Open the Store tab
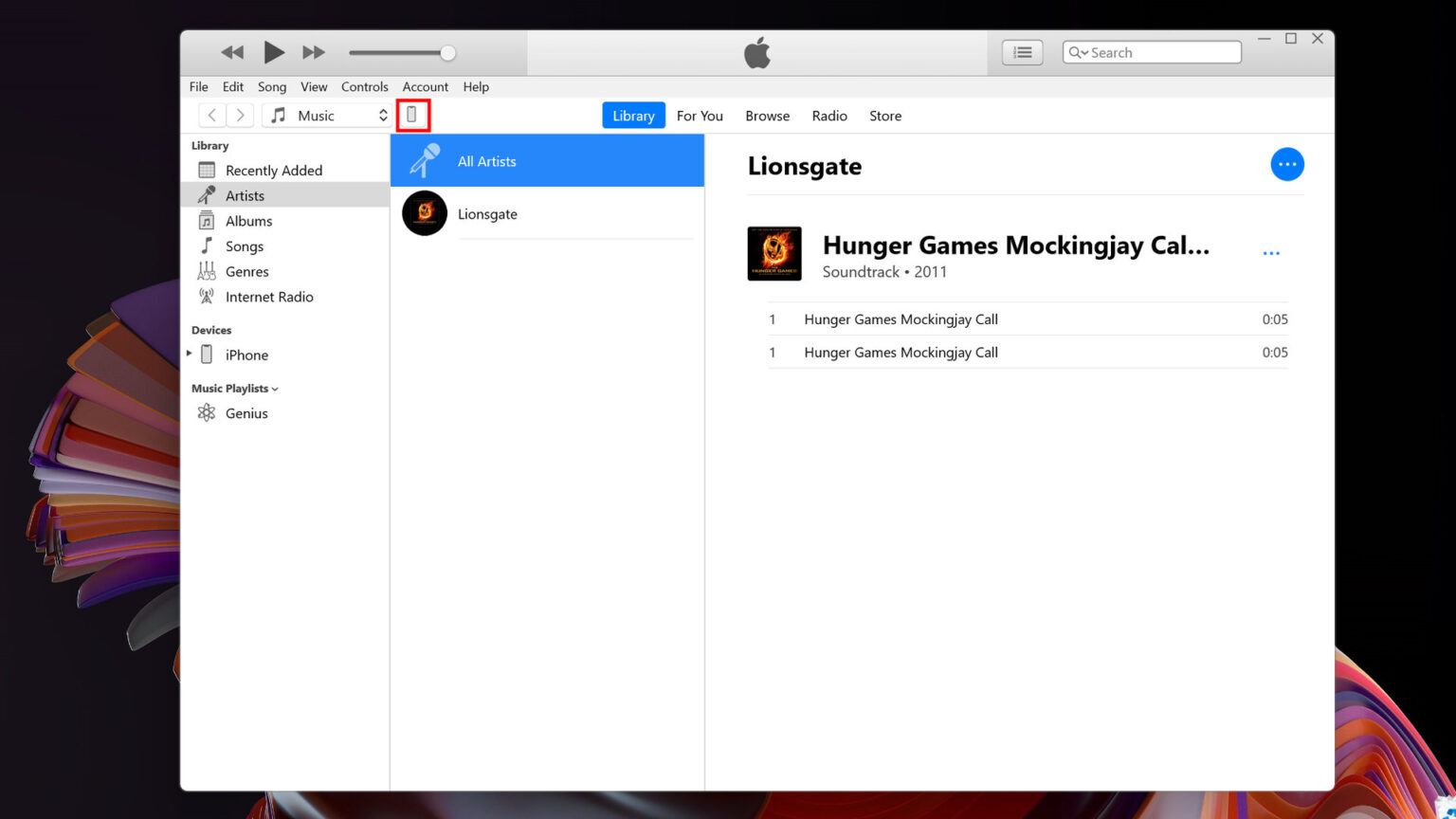1456x819 pixels. 884,116
